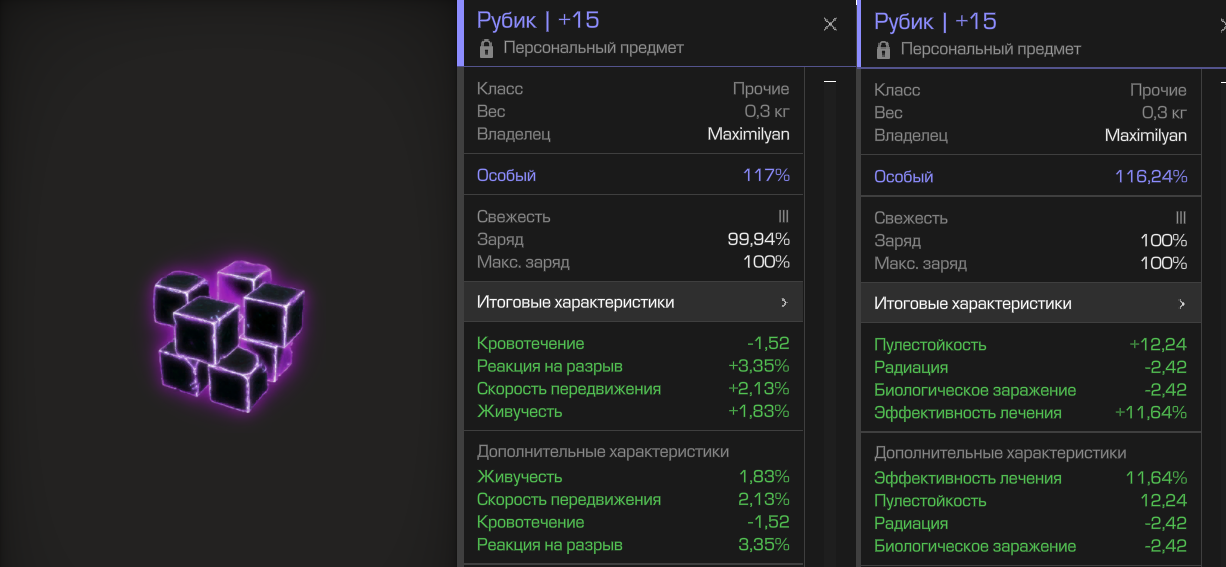
Task: Click the glowing purple Rubik cube artifact
Action: click(x=228, y=335)
